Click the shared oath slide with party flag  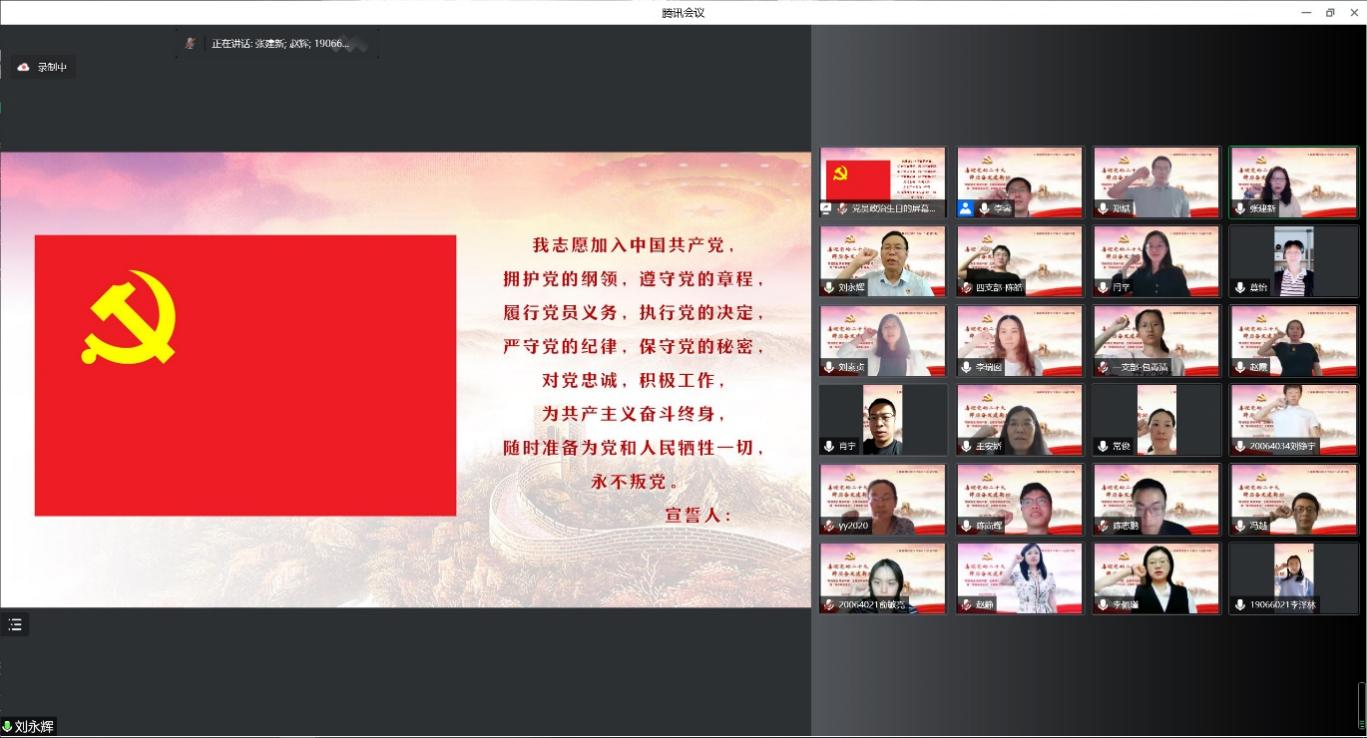coord(405,380)
